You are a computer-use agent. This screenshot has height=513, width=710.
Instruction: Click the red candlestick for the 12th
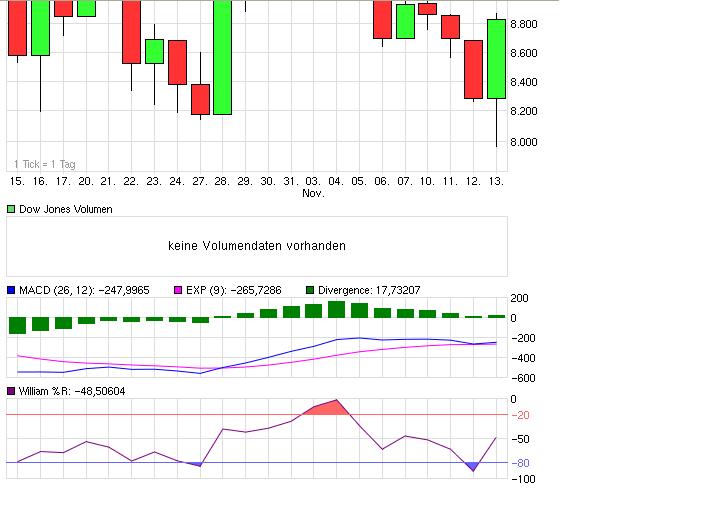pos(474,69)
